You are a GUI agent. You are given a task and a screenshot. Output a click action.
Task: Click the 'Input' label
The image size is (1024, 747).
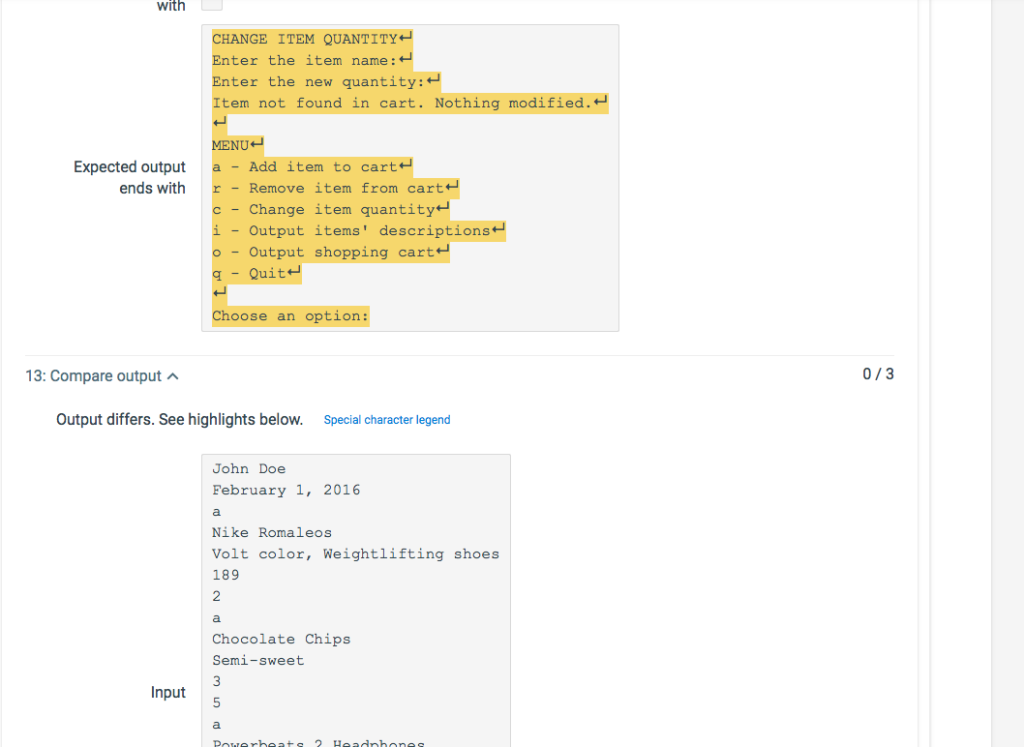coord(168,692)
